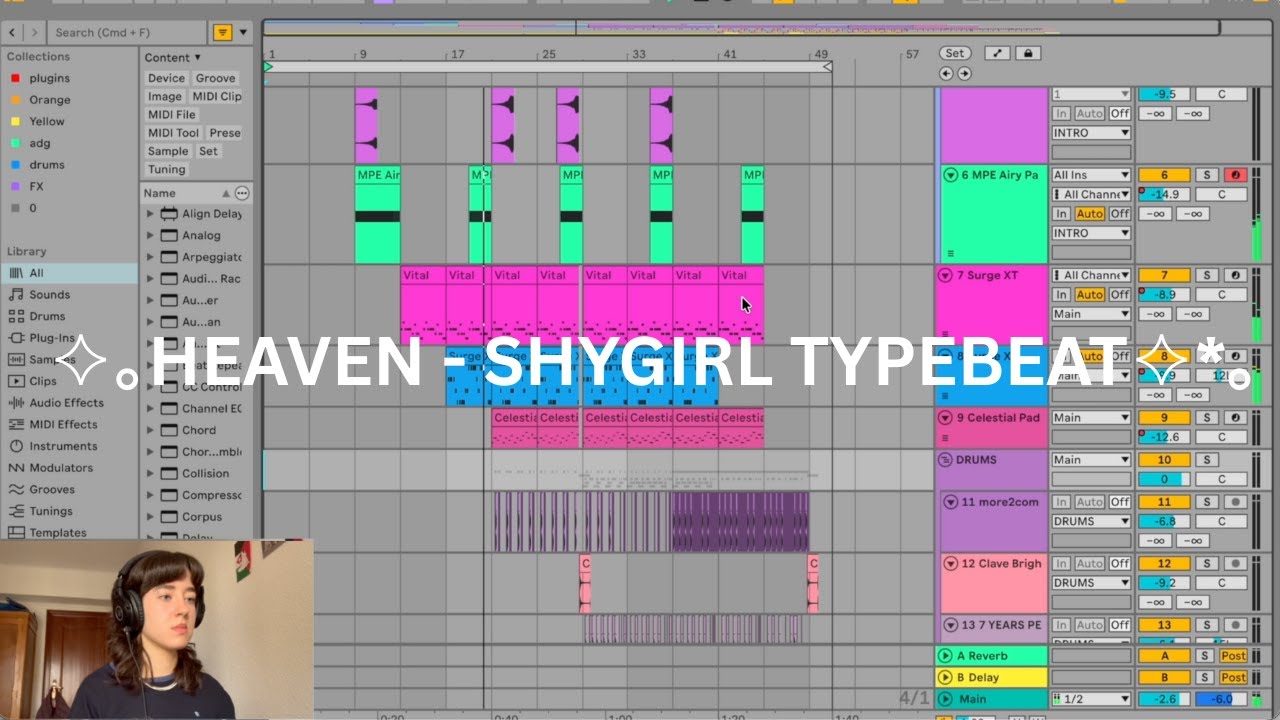Solo track 7 Surge XT
The height and width of the screenshot is (720, 1280).
coord(1207,275)
